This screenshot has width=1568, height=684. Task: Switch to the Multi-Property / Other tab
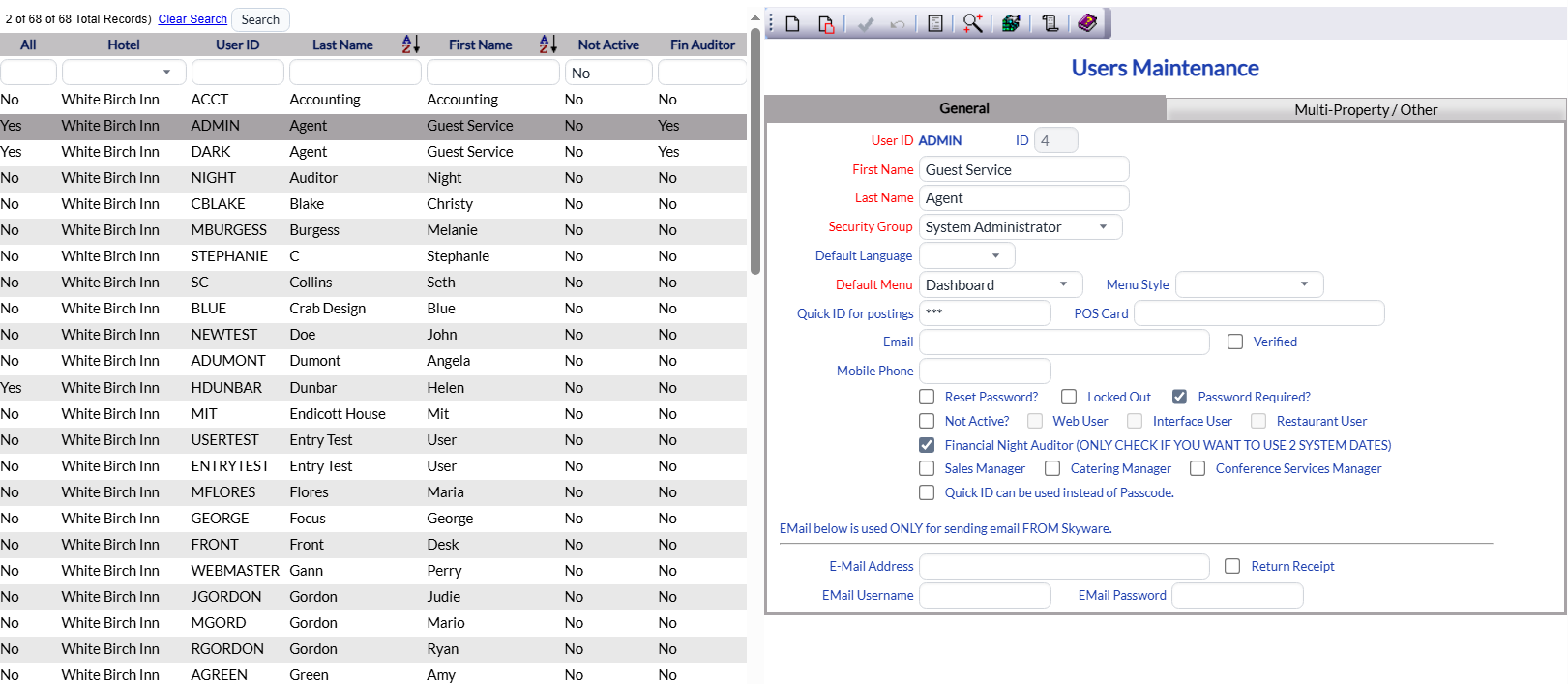coord(1365,109)
